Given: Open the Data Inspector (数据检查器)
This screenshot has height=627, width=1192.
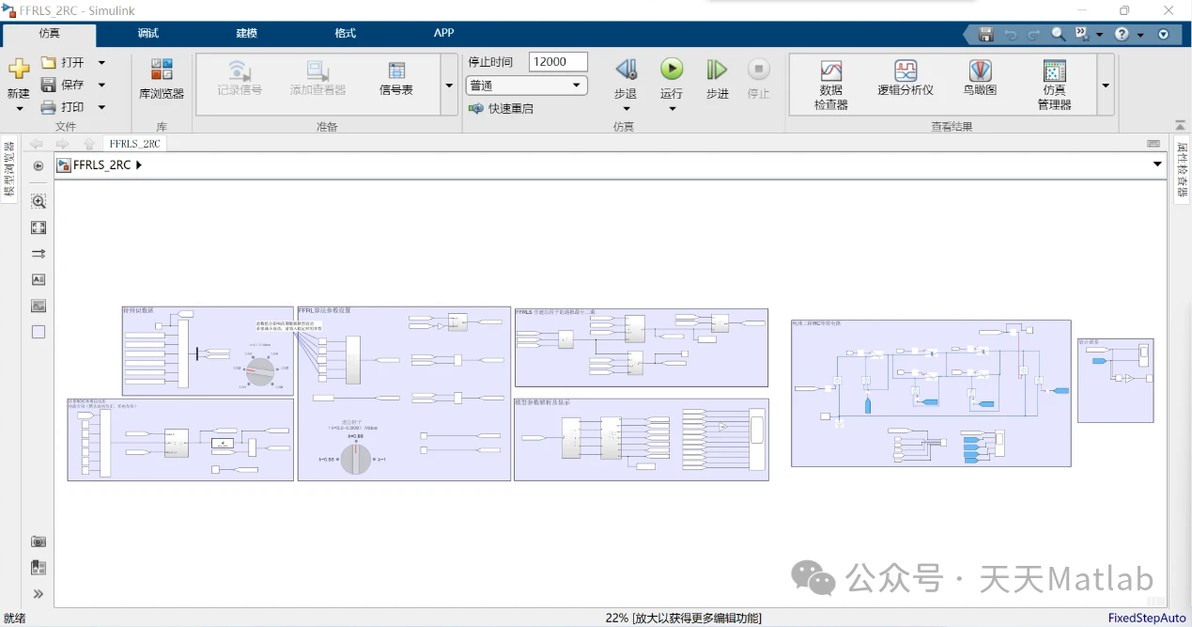Looking at the screenshot, I should (831, 84).
